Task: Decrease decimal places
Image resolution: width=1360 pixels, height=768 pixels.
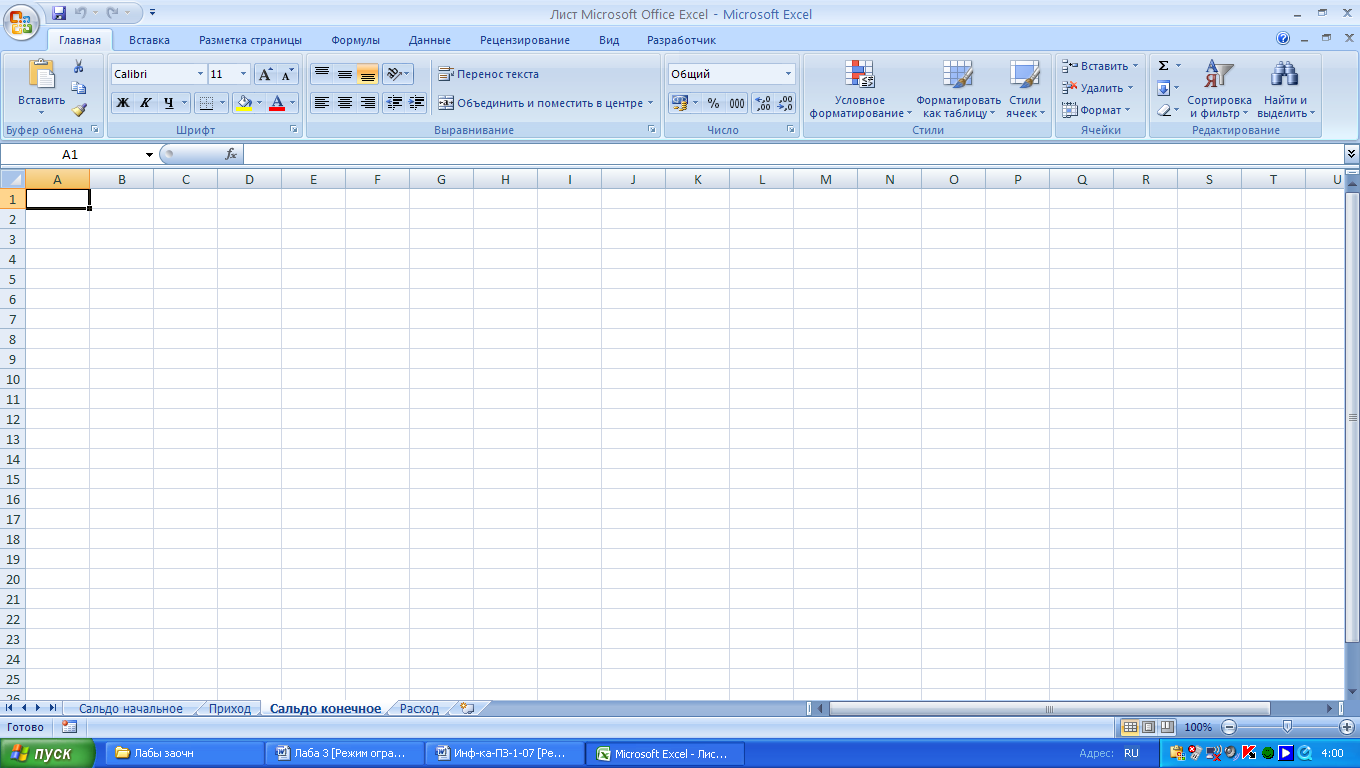Action: click(x=785, y=102)
